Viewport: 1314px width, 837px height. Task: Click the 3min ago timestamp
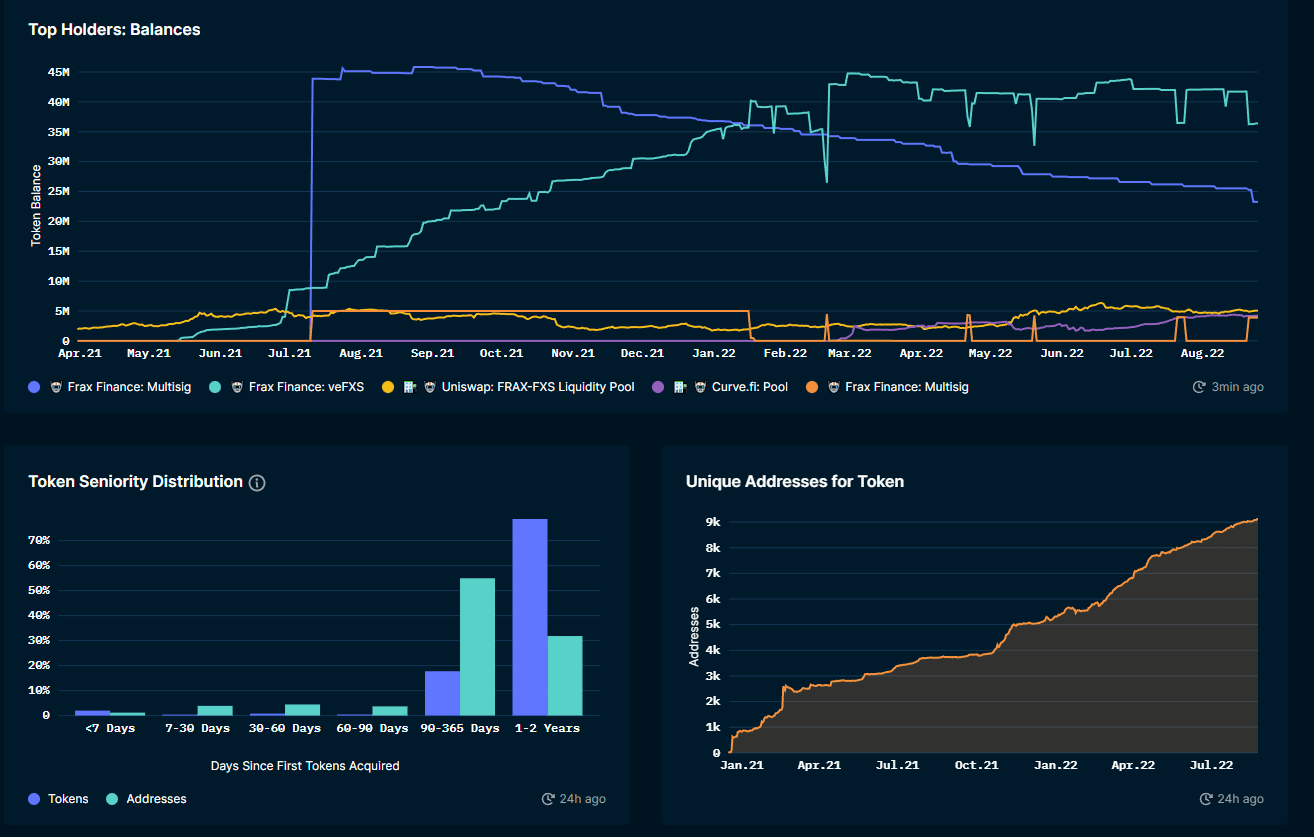tap(1237, 387)
